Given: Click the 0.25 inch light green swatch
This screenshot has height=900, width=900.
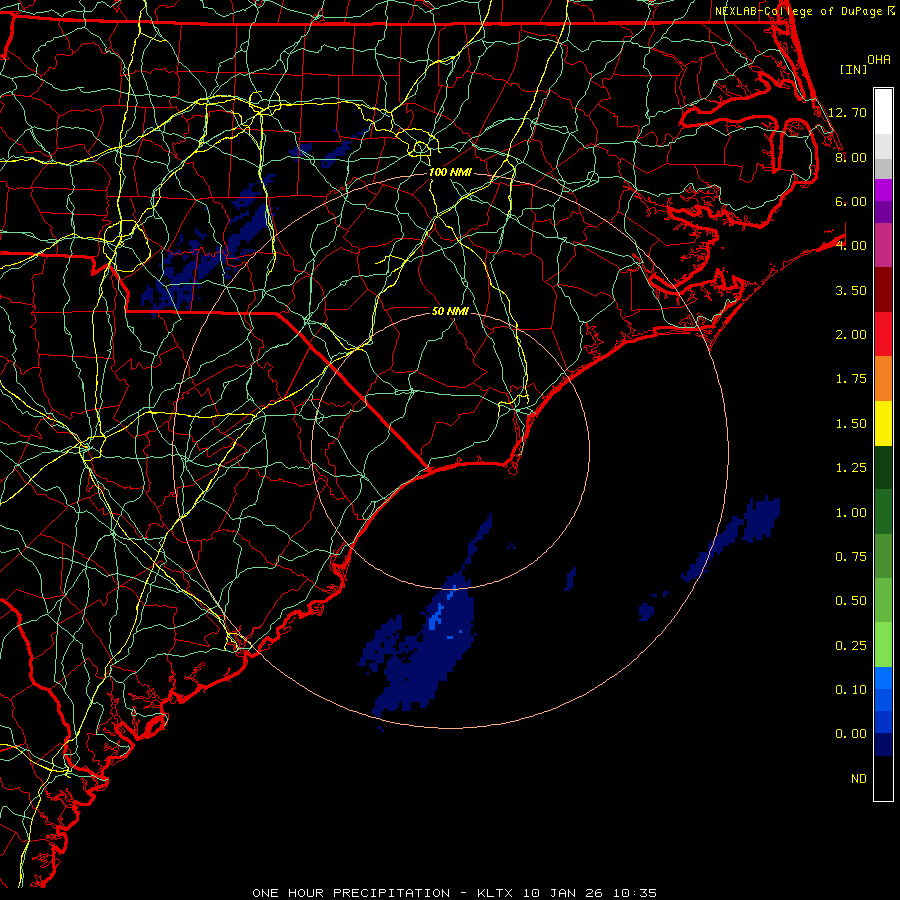Looking at the screenshot, I should [883, 644].
